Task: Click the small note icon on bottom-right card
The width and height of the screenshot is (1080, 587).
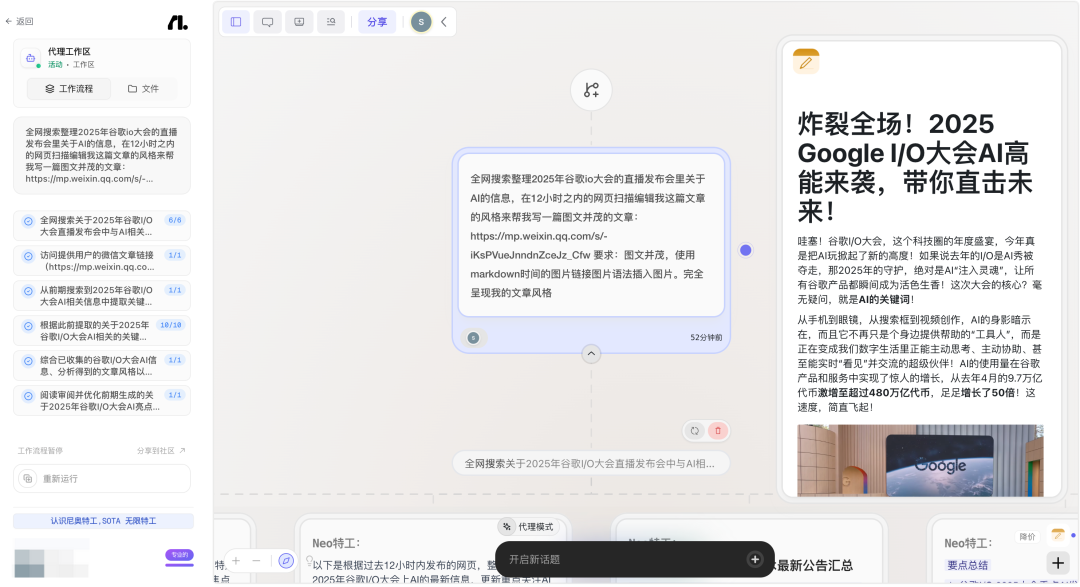Action: [1057, 535]
